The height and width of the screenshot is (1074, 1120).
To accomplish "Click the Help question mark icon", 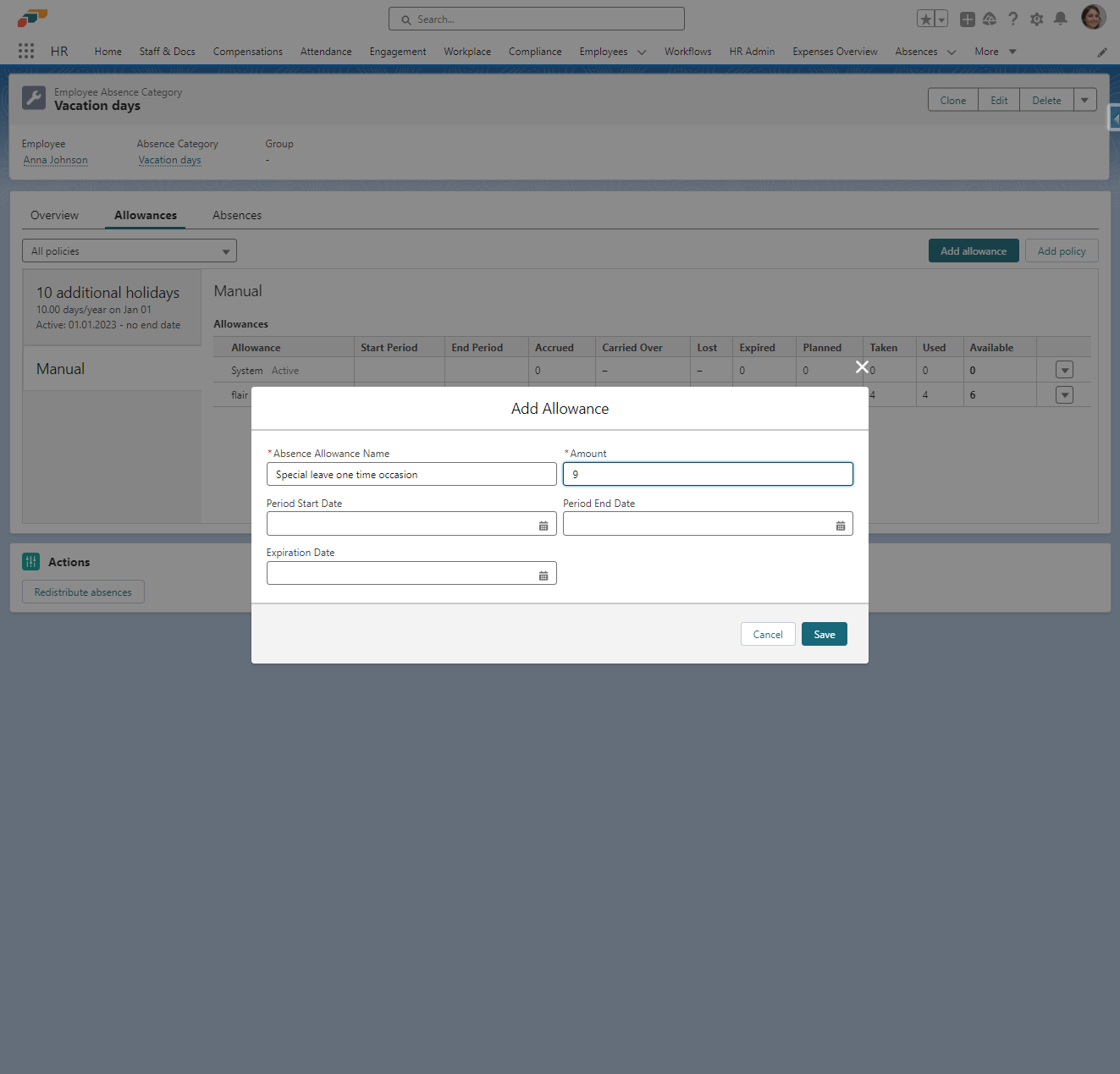I will pos(1013,19).
